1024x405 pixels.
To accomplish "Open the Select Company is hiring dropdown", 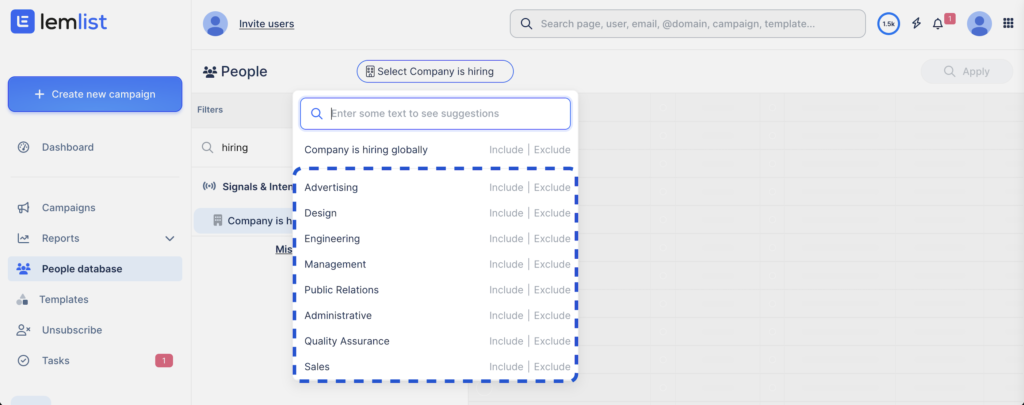I will click(x=434, y=71).
